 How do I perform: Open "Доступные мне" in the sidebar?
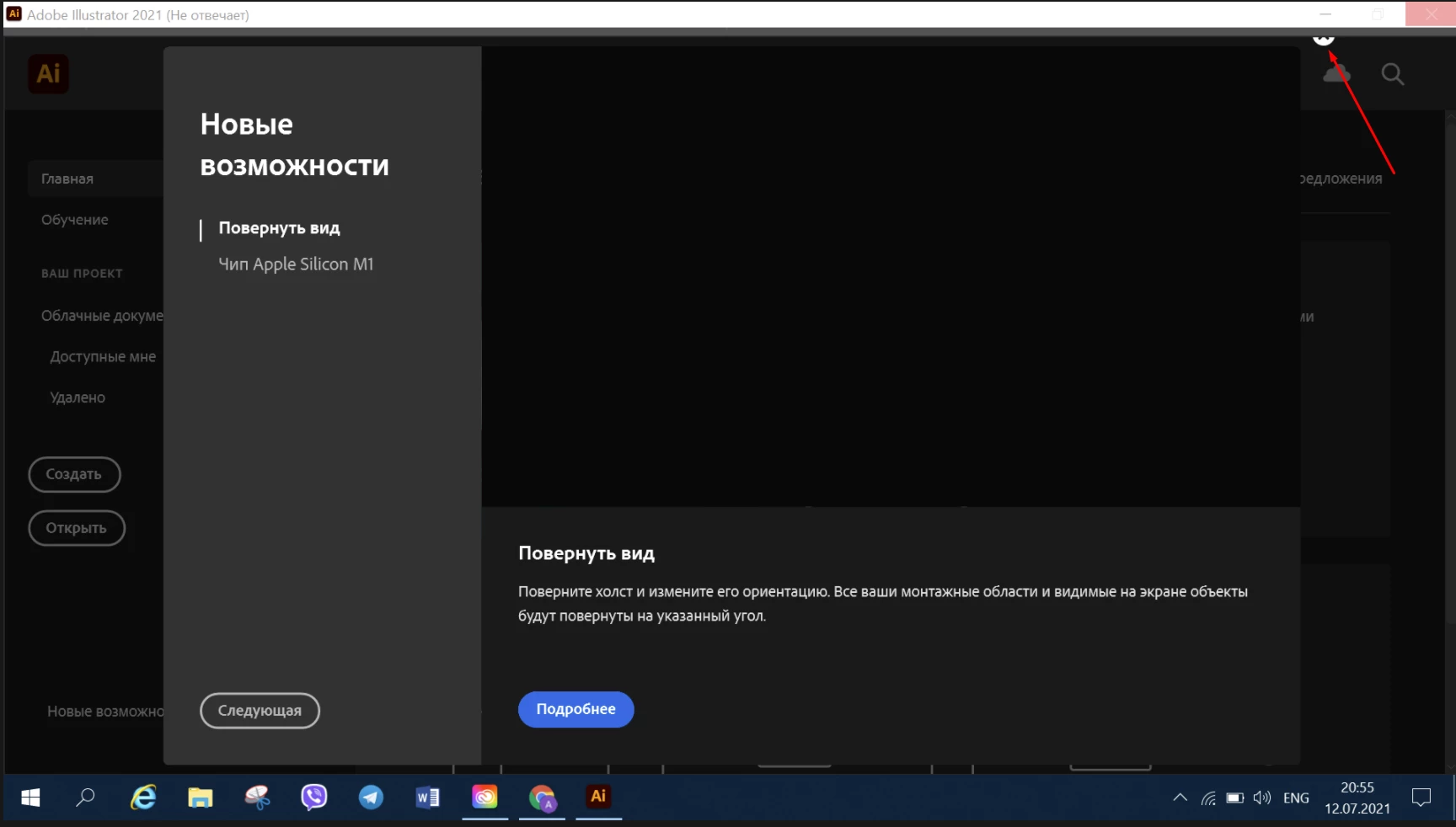(x=103, y=357)
